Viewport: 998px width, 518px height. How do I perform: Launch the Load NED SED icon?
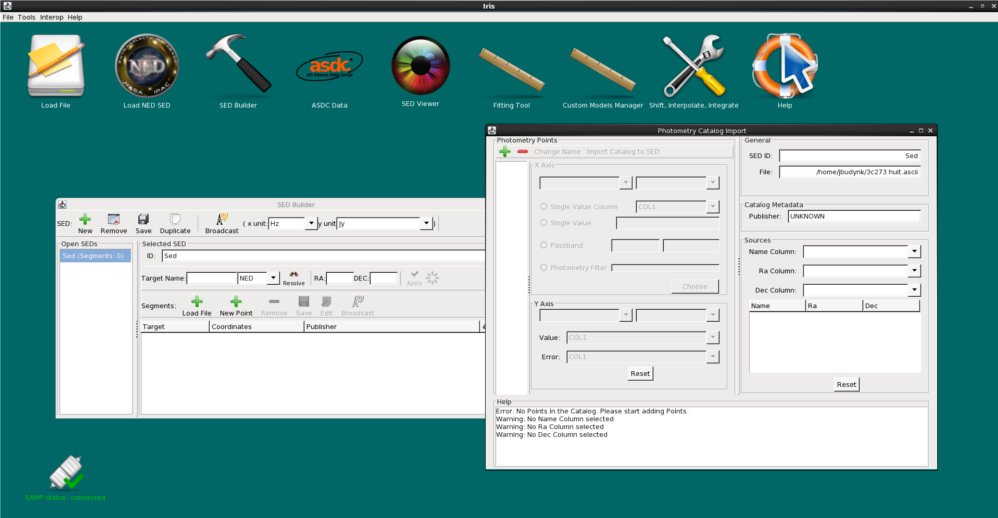[x=147, y=66]
